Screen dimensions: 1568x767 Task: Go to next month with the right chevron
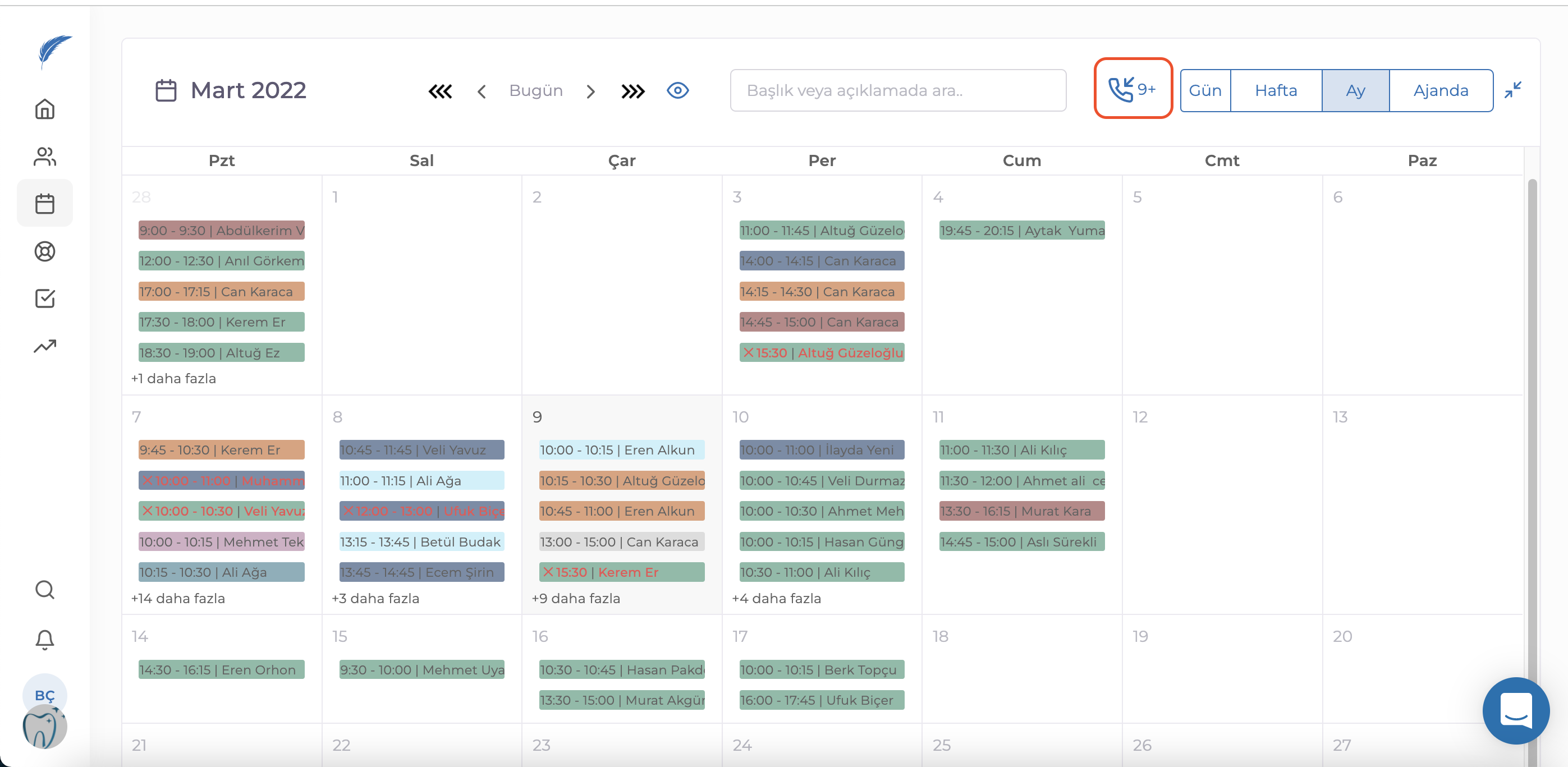[x=590, y=91]
